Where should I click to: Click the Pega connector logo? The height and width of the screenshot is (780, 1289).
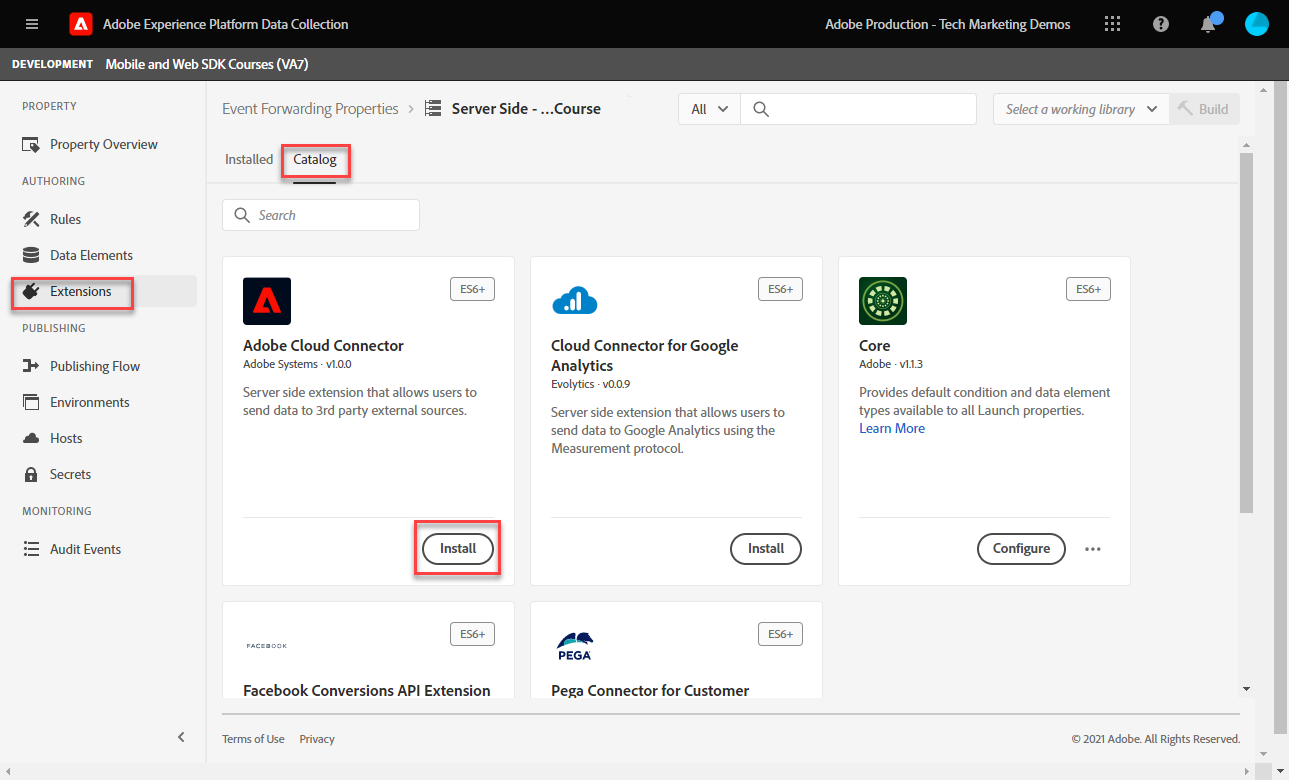[x=574, y=646]
